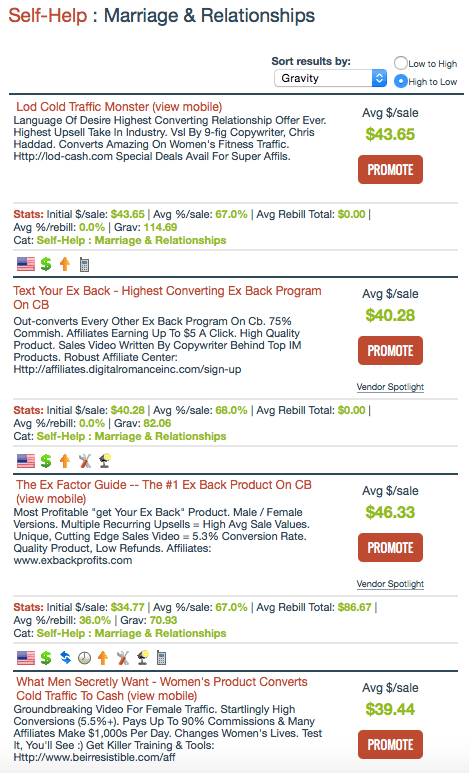Open Vendor Spotlight for Text Your Ex Back
The height and width of the screenshot is (773, 469).
390,387
